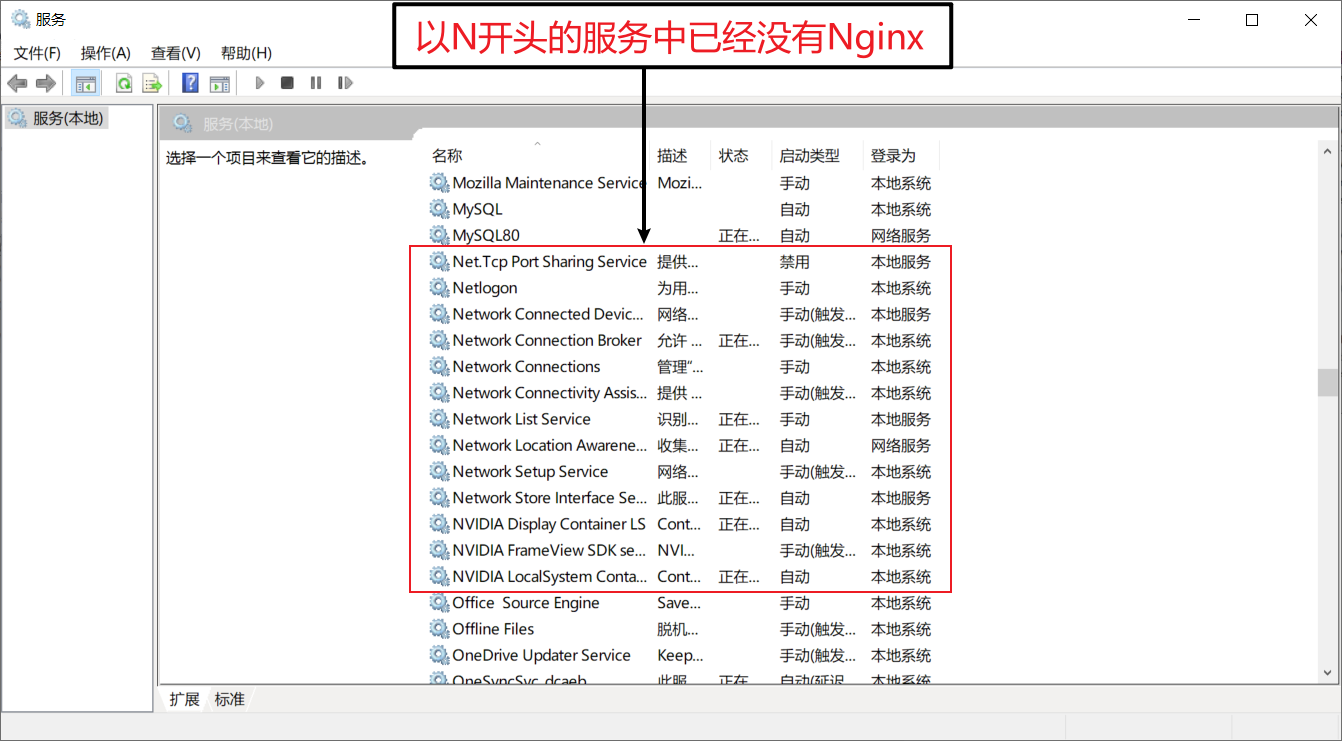Start a service with the play toolbar icon

pos(259,82)
